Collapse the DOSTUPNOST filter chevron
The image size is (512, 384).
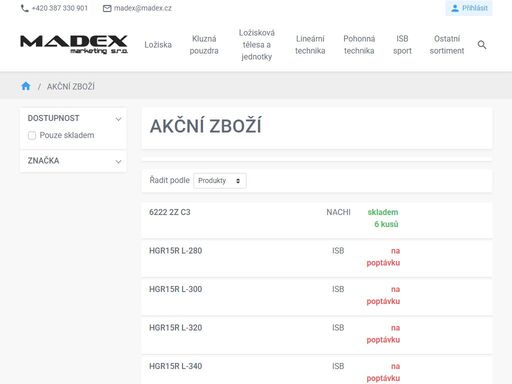(x=118, y=119)
